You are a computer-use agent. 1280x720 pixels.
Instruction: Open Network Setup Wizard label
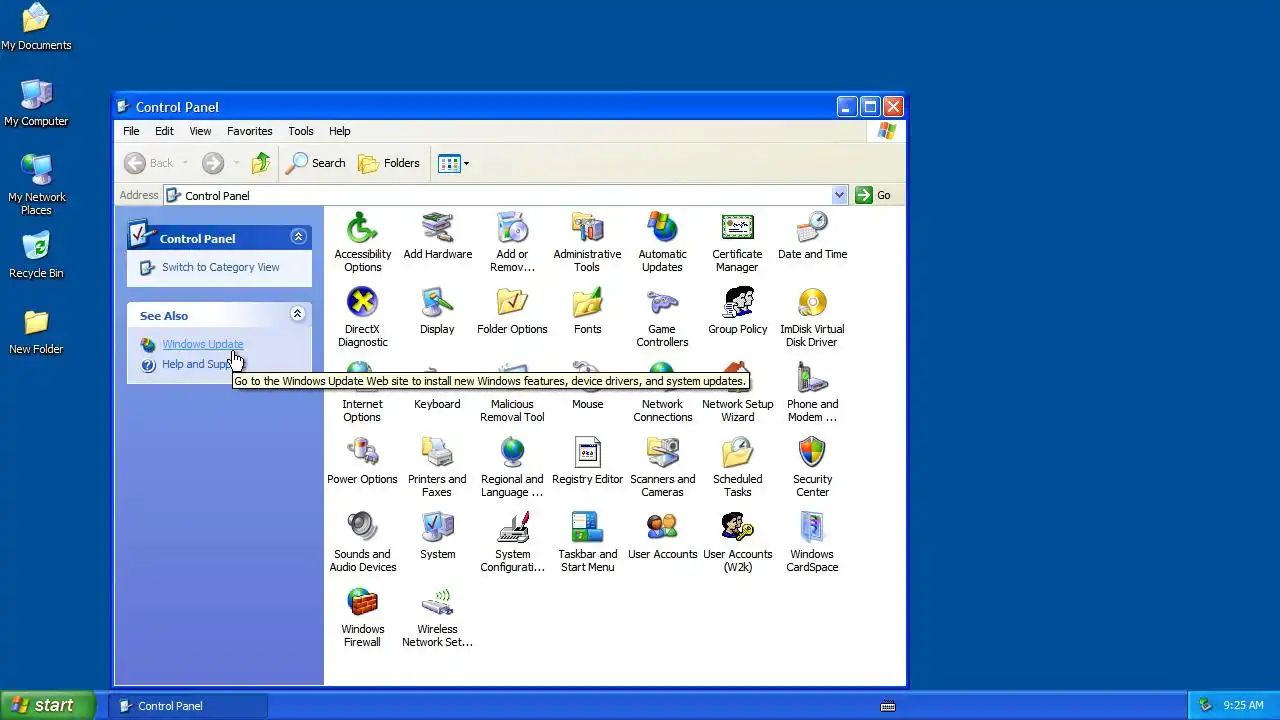coord(737,411)
